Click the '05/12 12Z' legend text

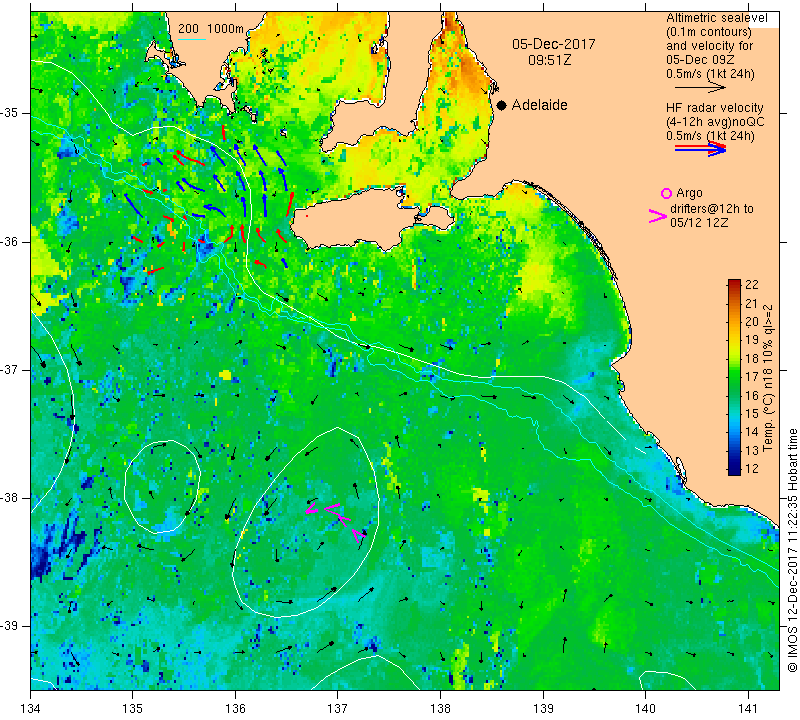click(x=699, y=222)
